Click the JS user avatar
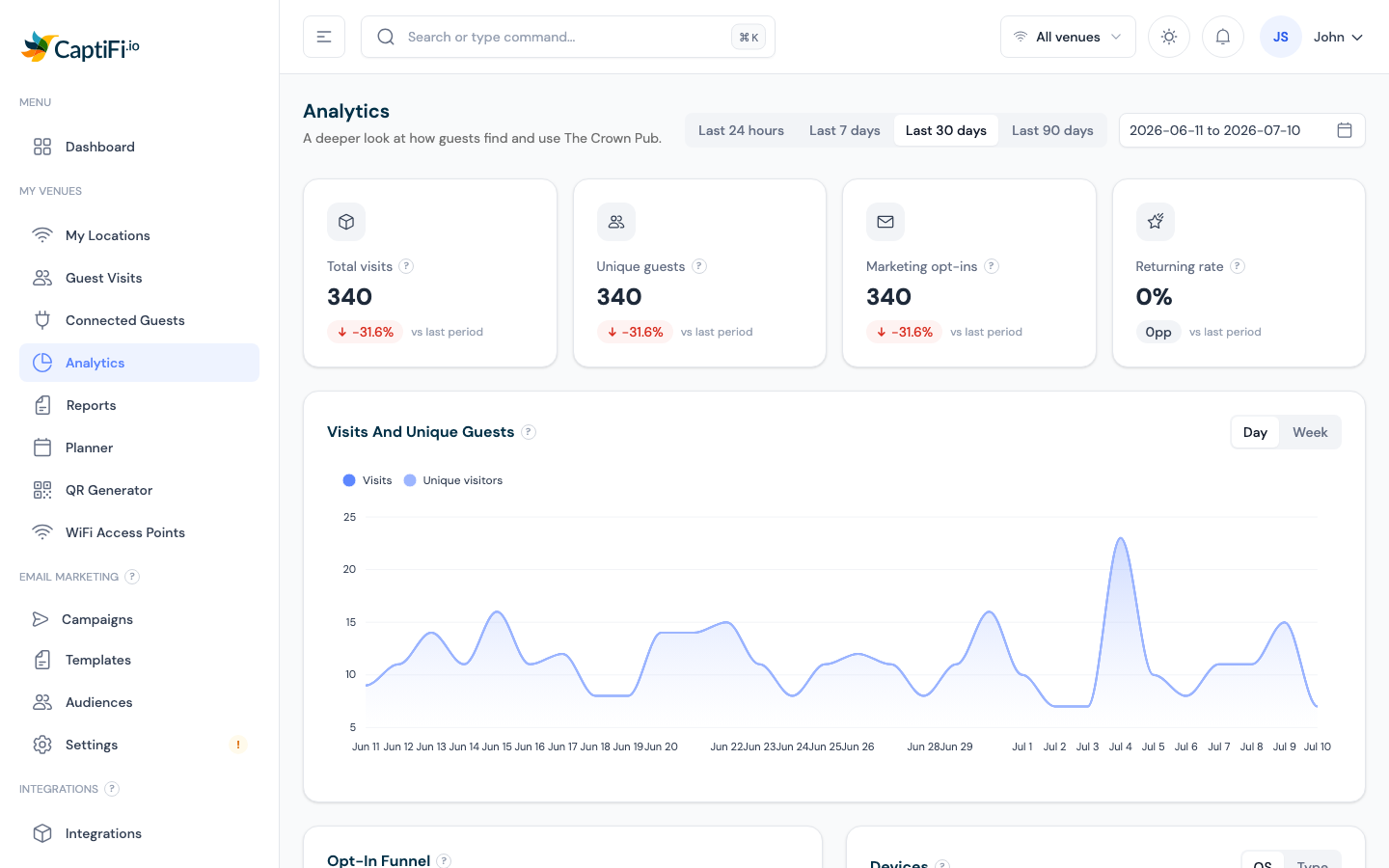The width and height of the screenshot is (1389, 868). (x=1281, y=37)
